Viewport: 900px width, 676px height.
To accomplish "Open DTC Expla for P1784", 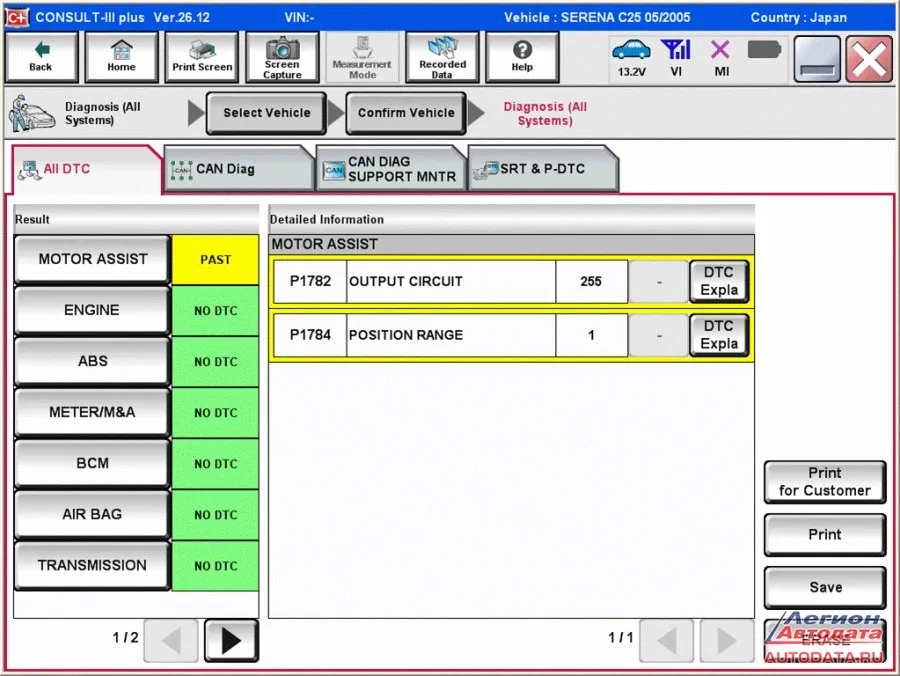I will [x=719, y=335].
